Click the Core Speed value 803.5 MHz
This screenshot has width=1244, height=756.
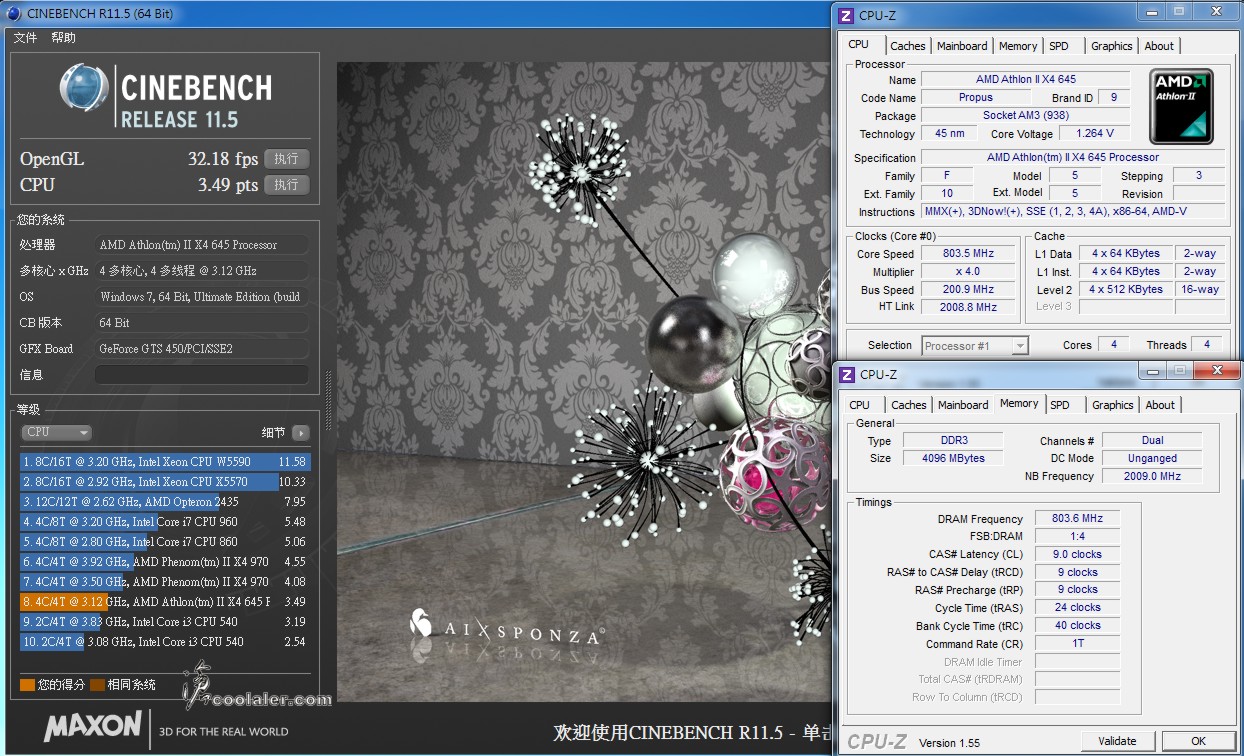[x=968, y=254]
